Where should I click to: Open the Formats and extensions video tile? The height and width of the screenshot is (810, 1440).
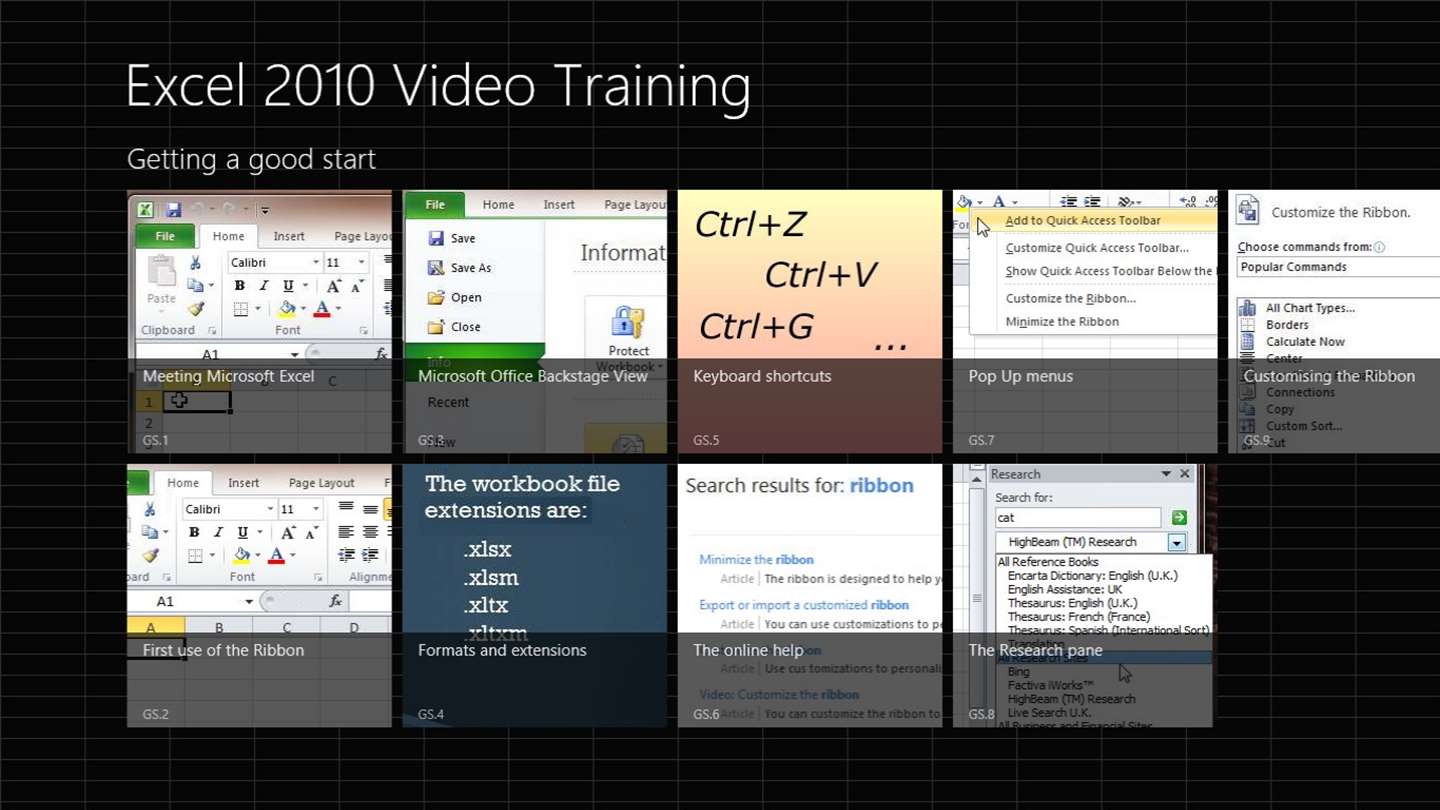click(x=535, y=595)
